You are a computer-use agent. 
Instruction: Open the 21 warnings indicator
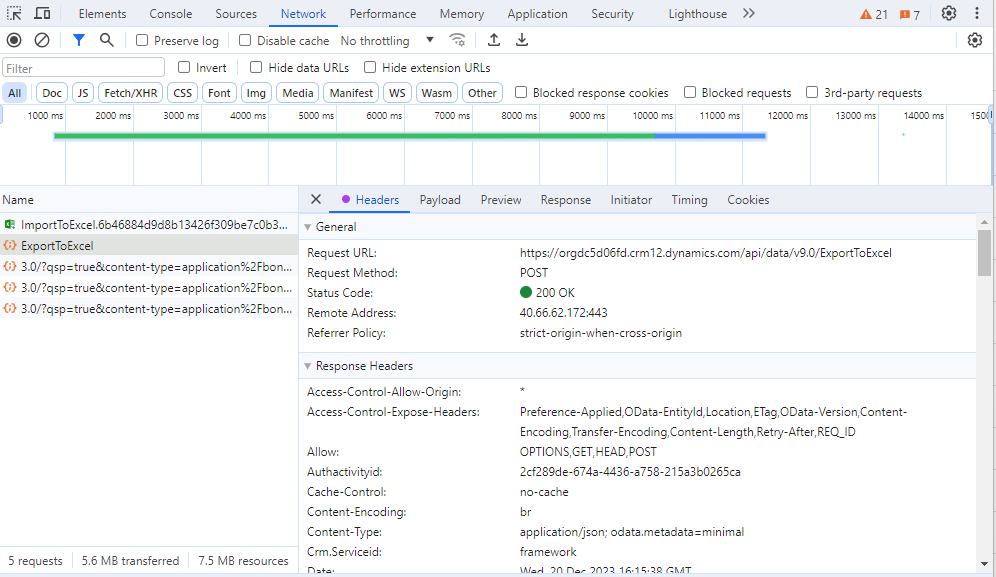pyautogui.click(x=873, y=14)
